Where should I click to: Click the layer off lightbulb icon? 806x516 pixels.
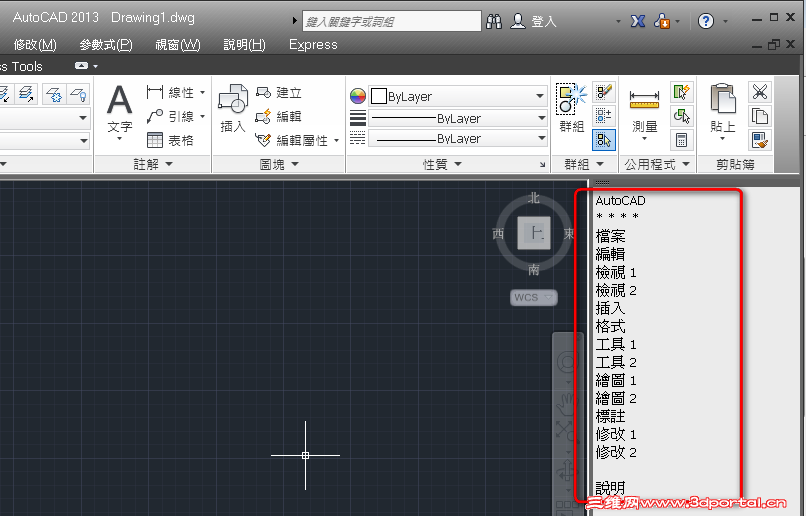[78, 94]
